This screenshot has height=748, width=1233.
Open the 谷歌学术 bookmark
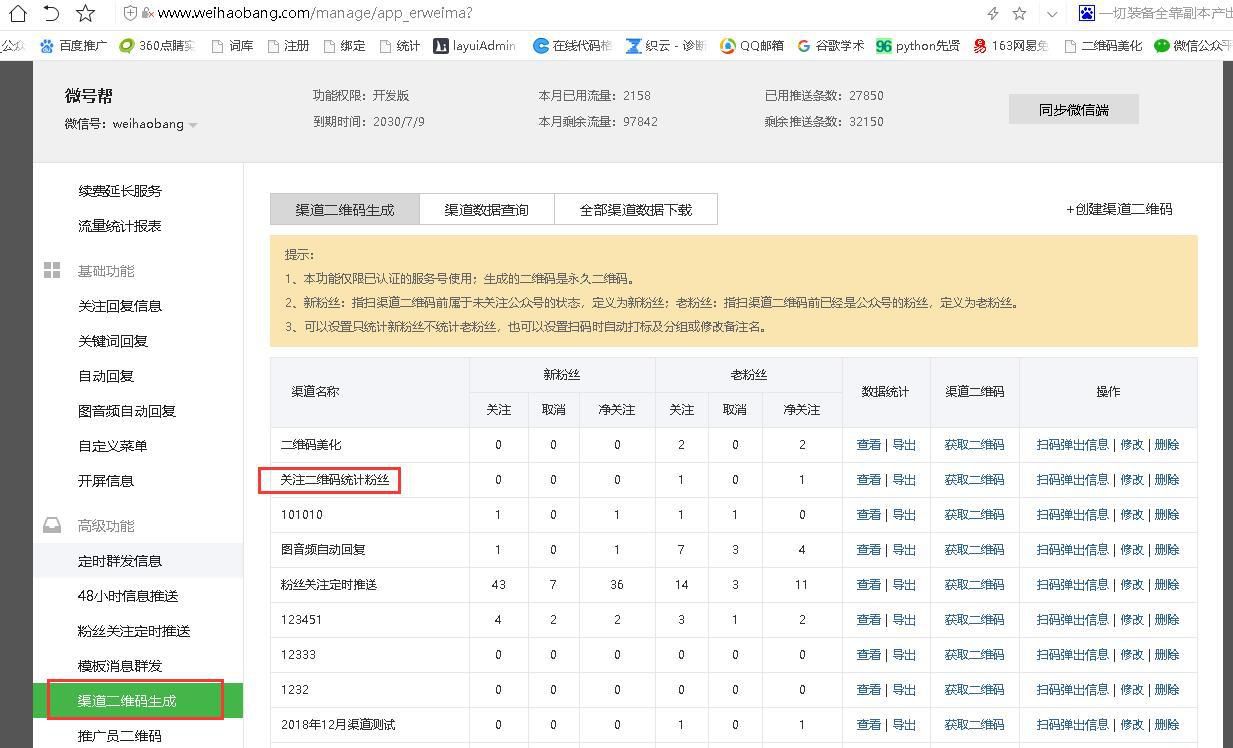pyautogui.click(x=830, y=45)
